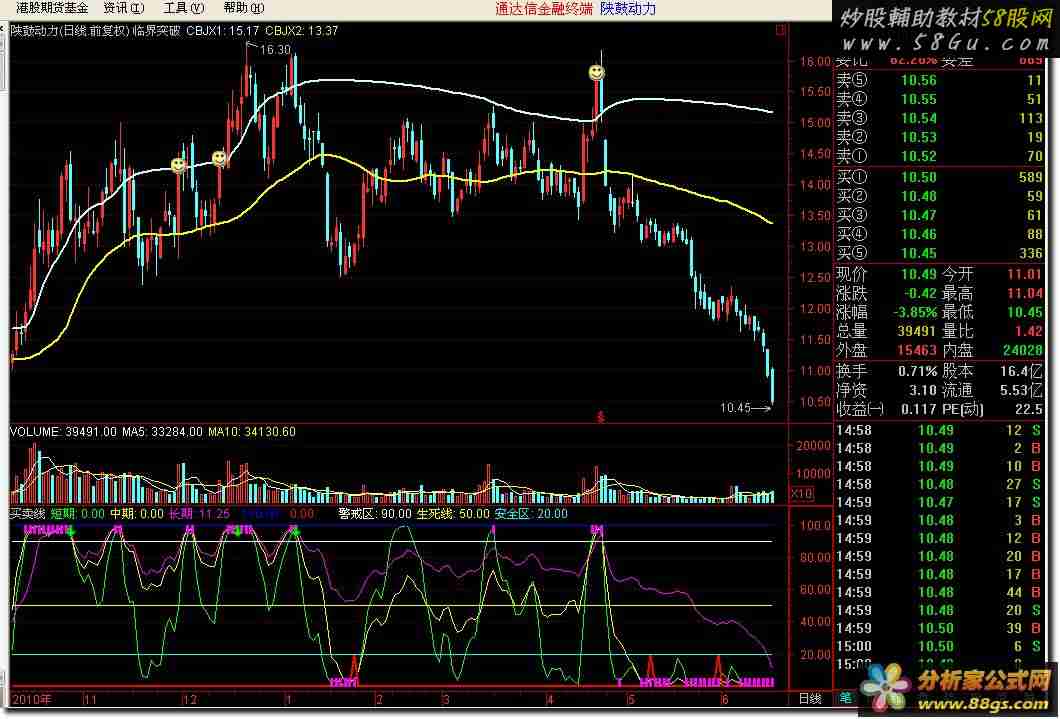Select the 14:58 tick row with volume 27
1060x719 pixels.
coord(940,484)
